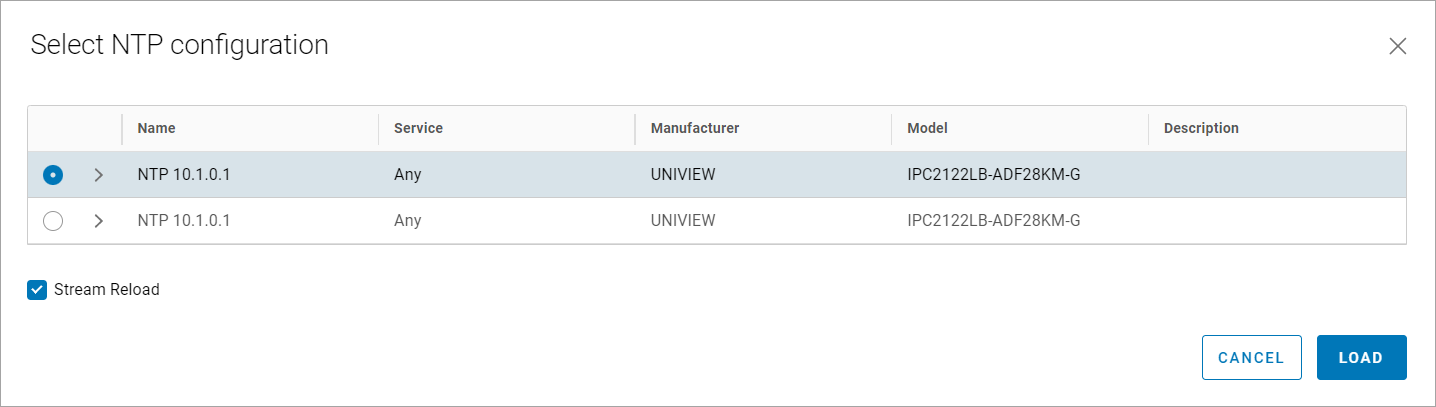This screenshot has height=407, width=1436.
Task: Click UNIVIEW in the highlighted row
Action: [683, 175]
